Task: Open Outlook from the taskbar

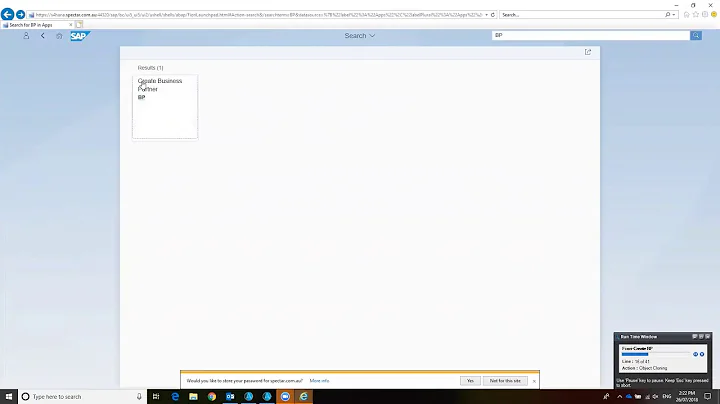Action: (230, 396)
